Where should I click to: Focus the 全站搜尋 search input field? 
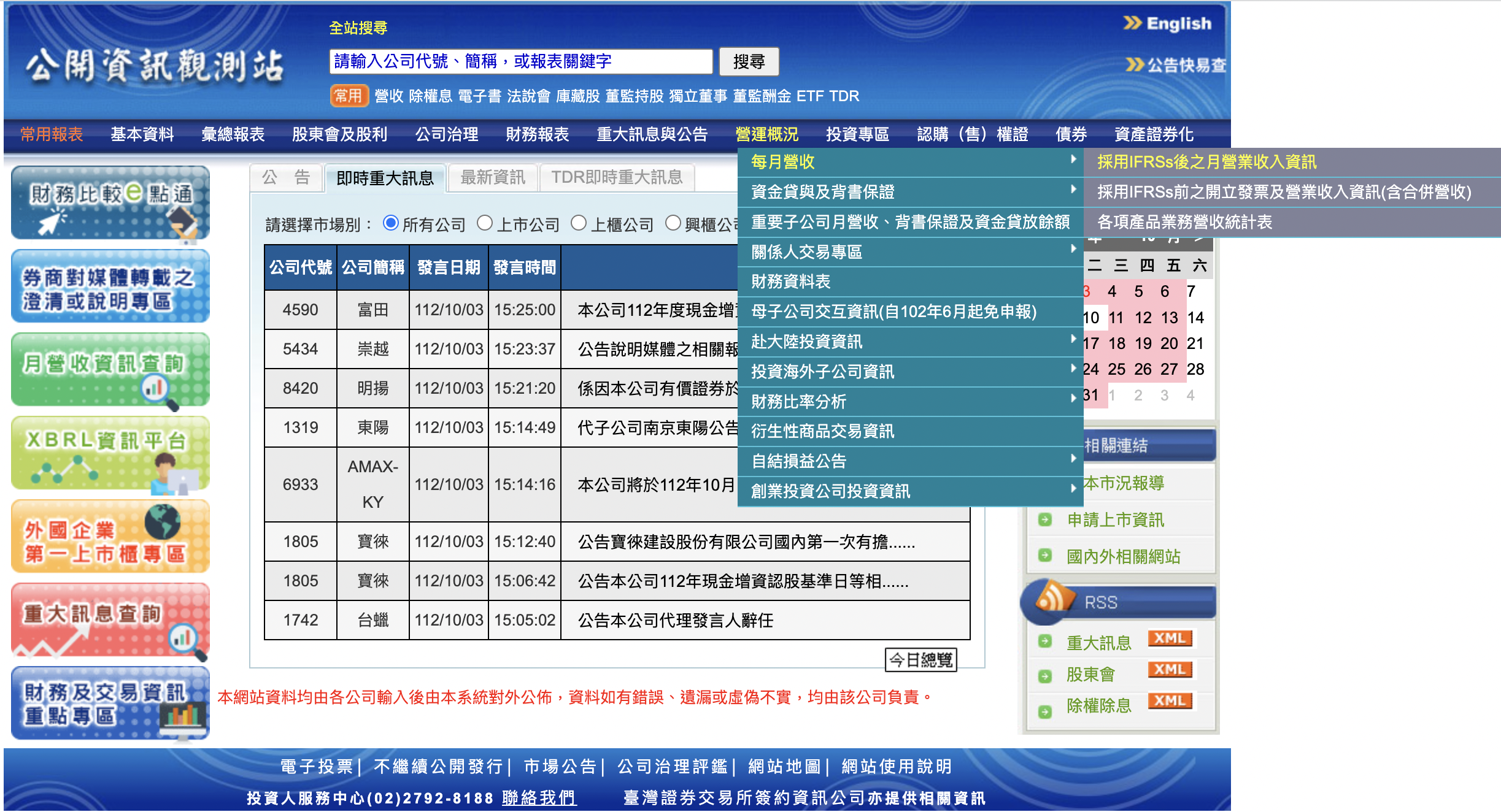pos(521,61)
